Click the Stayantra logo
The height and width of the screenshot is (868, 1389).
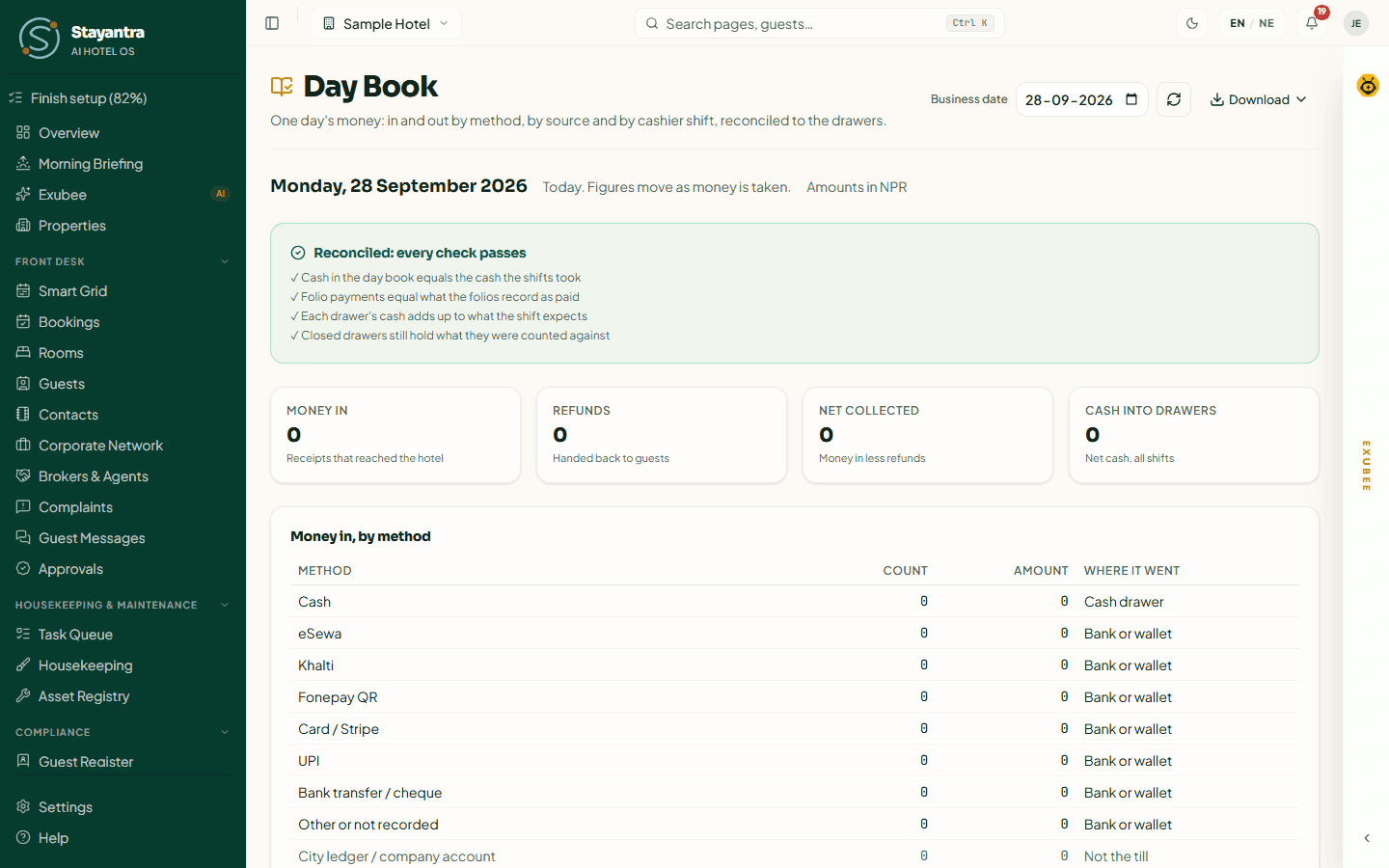tap(40, 38)
